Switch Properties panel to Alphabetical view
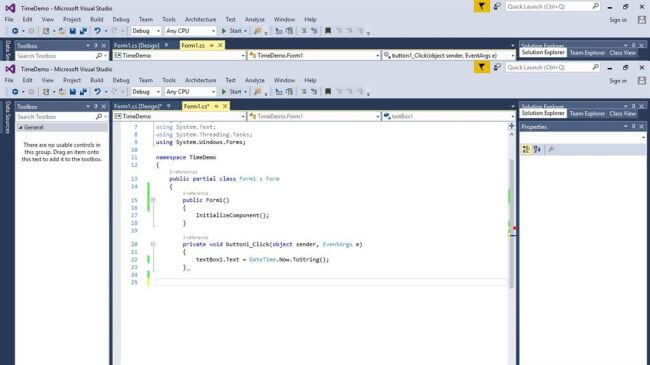 (537, 149)
